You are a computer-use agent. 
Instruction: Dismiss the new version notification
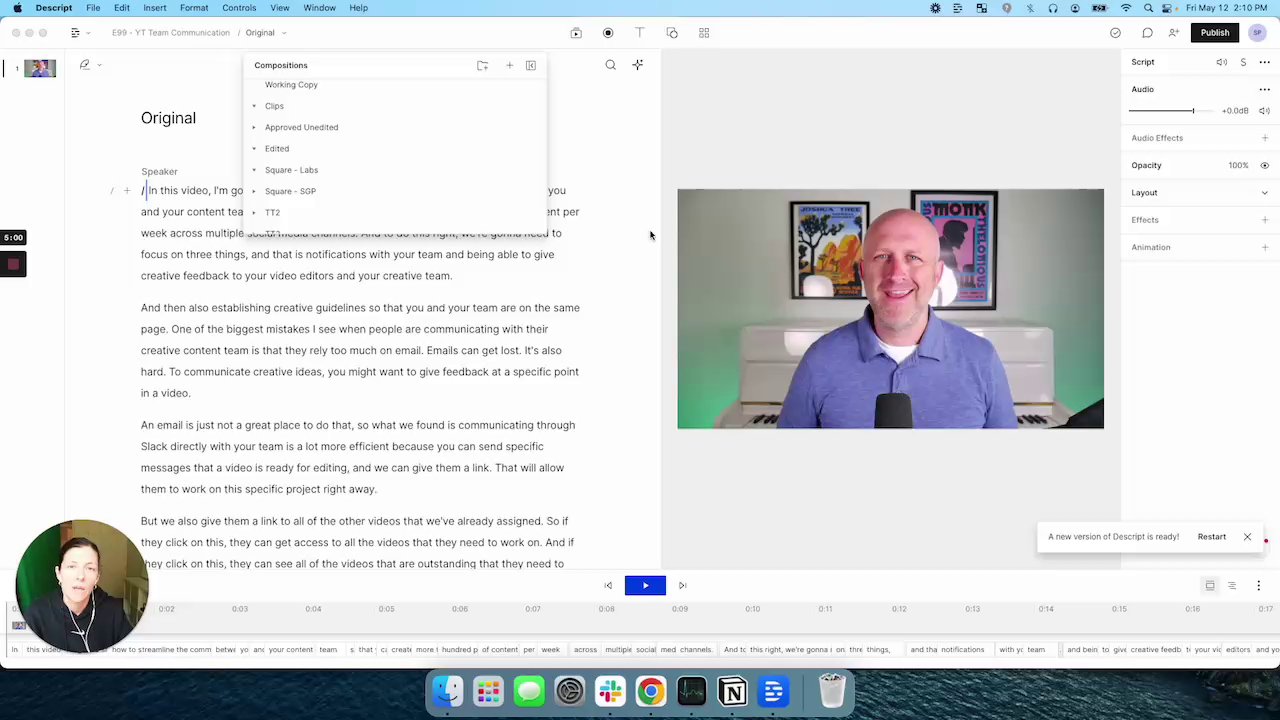pyautogui.click(x=1247, y=537)
